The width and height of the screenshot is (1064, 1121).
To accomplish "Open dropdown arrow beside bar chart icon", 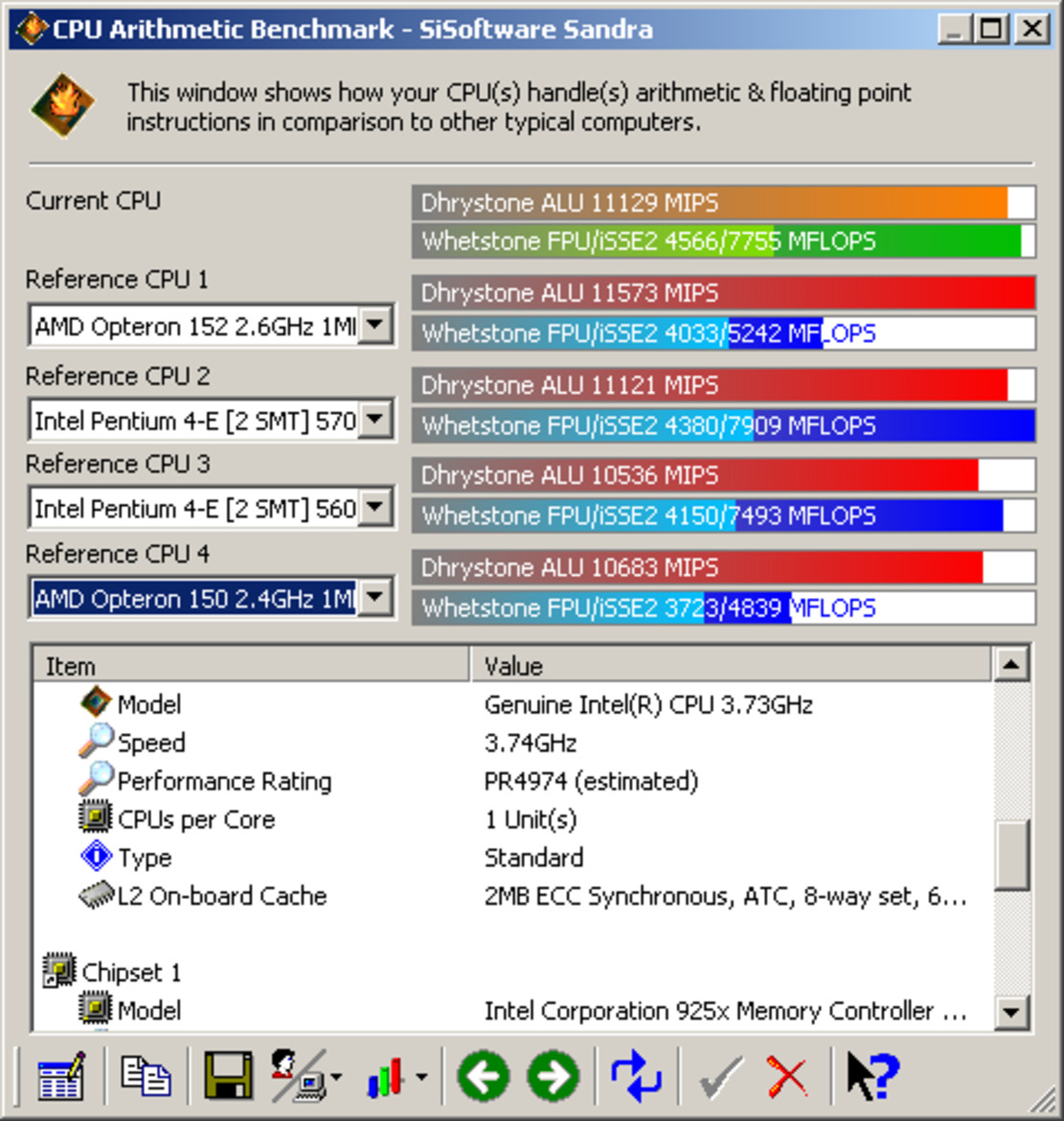I will point(421,1076).
